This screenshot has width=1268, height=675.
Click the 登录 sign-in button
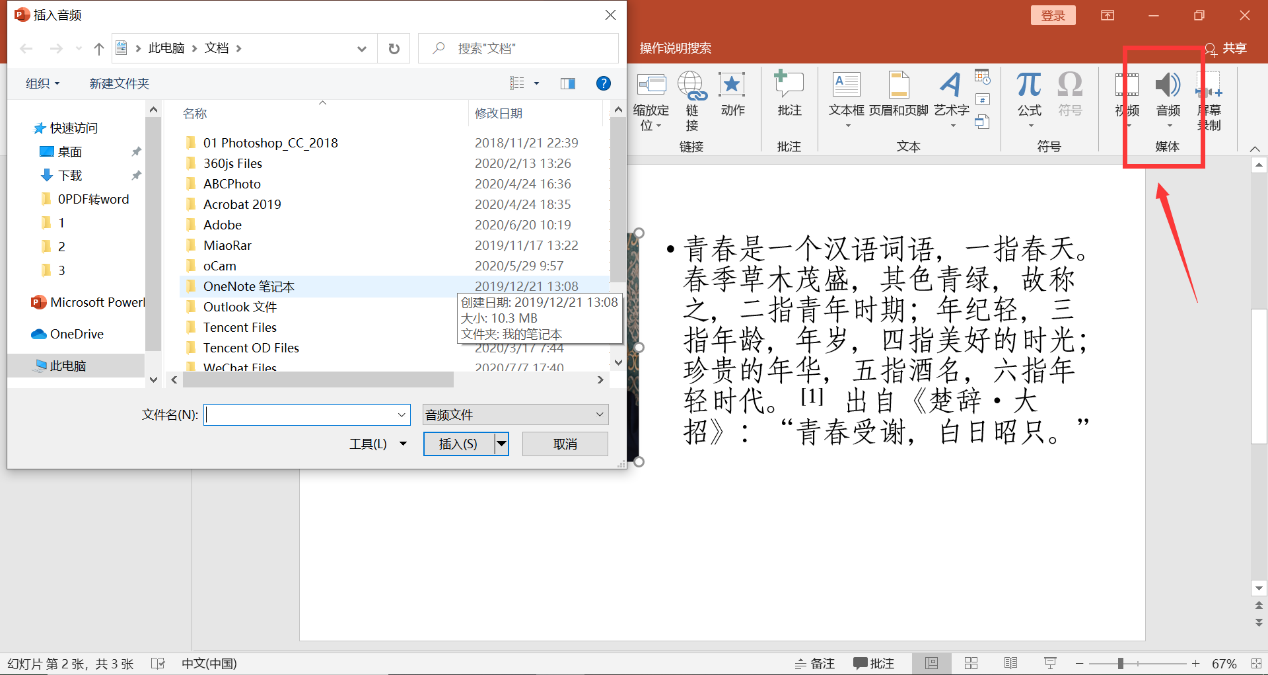click(1053, 15)
